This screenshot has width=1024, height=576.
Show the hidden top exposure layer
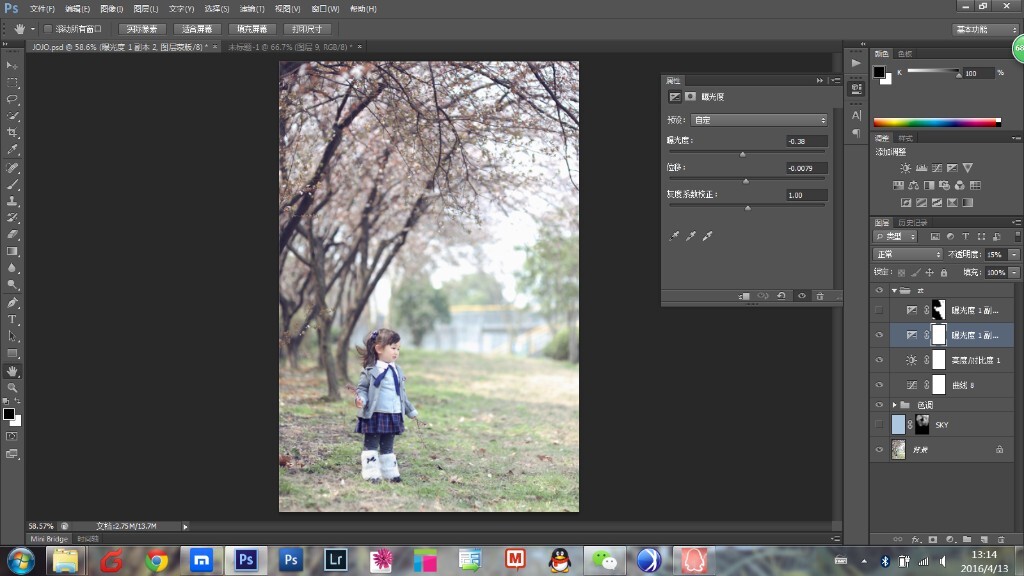tap(879, 310)
